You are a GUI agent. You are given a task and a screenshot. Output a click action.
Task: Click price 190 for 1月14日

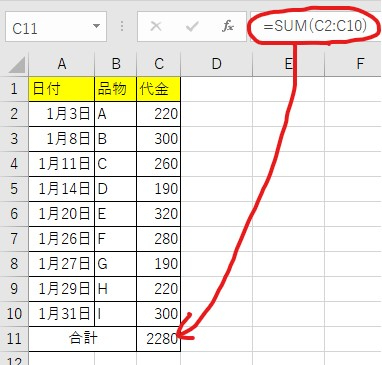(159, 189)
